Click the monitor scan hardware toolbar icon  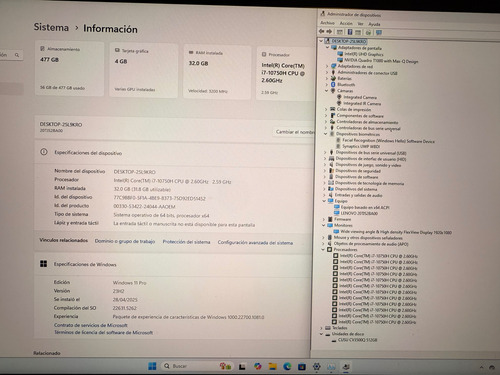click(x=379, y=32)
